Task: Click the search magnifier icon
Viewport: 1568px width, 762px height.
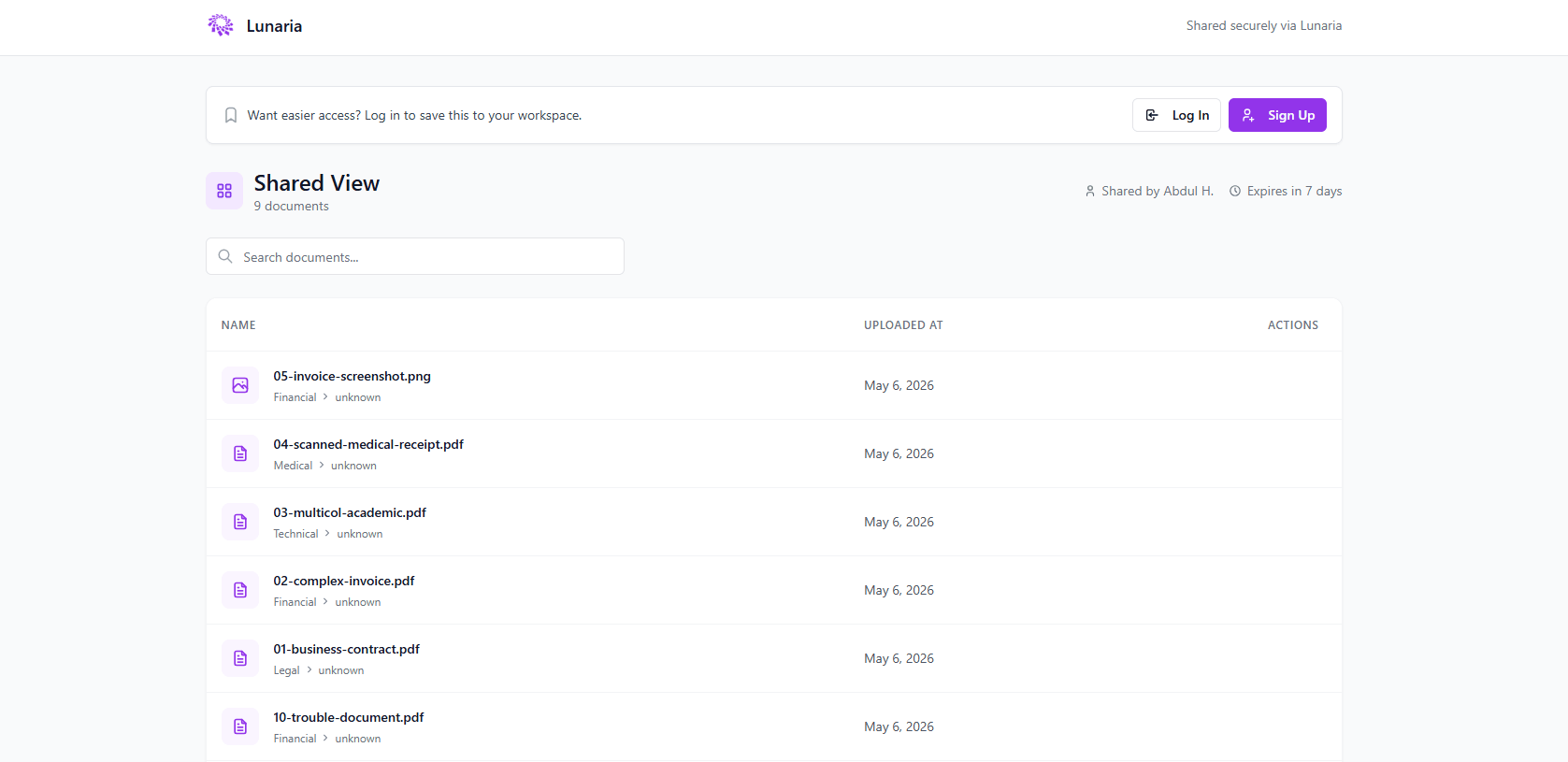Action: [x=225, y=256]
